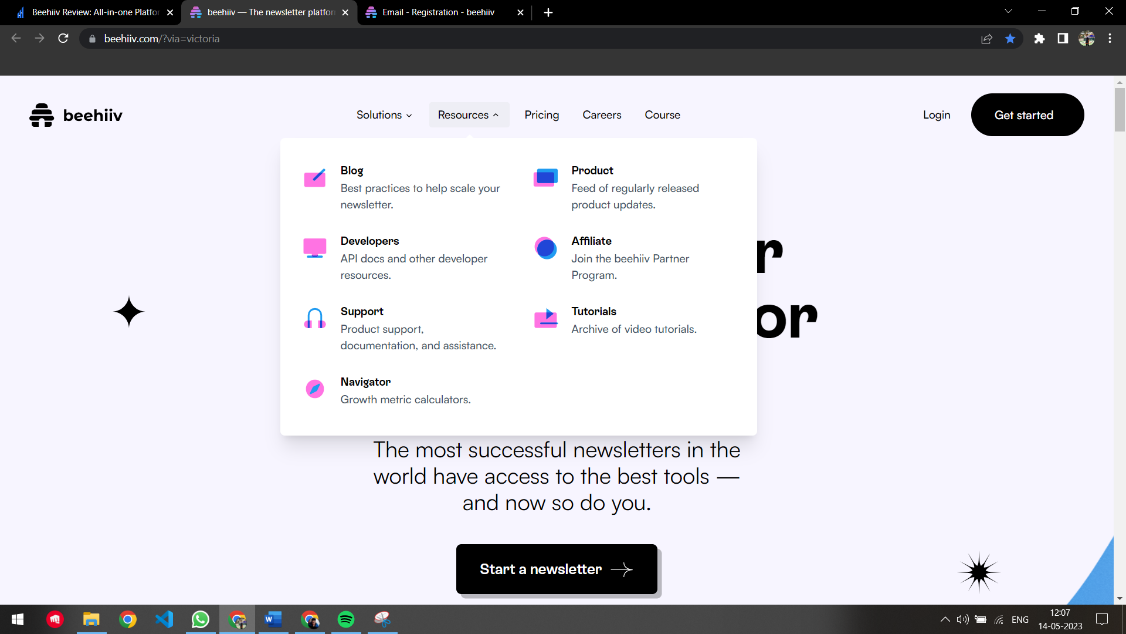This screenshot has height=634, width=1126.
Task: Click the share page icon in address bar
Action: coord(987,39)
